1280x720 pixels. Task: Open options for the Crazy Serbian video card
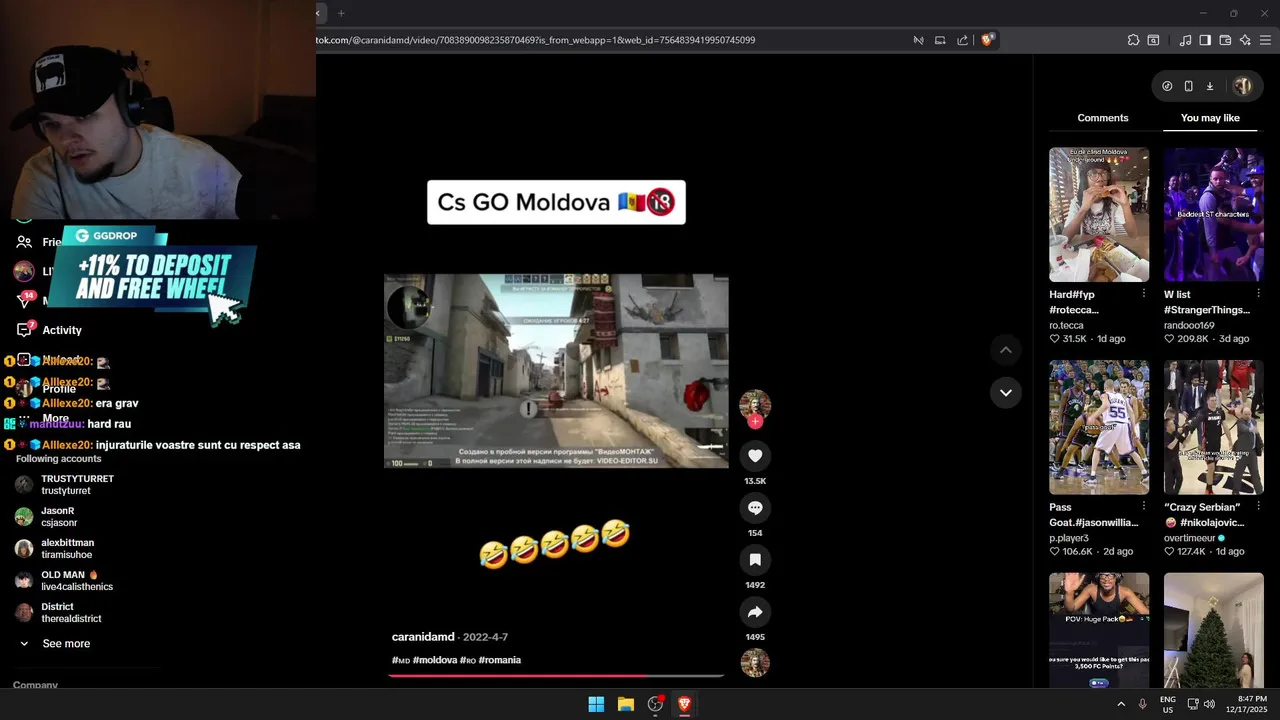[x=1257, y=507]
